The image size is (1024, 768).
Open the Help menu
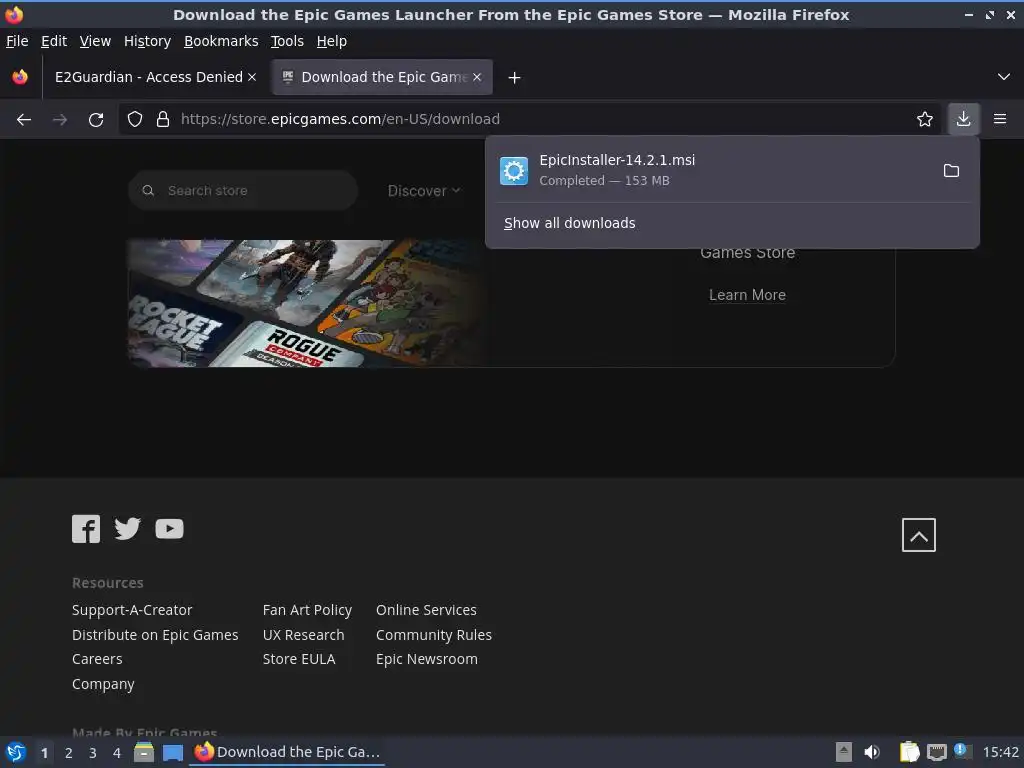point(332,41)
